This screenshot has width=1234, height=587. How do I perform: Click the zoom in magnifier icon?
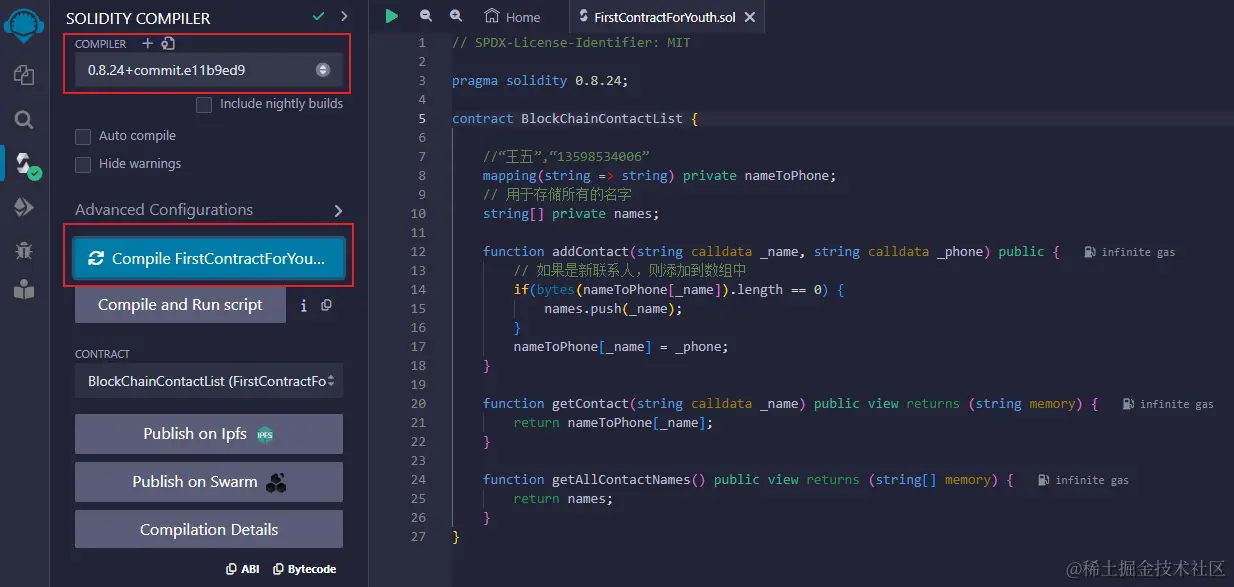click(x=456, y=16)
